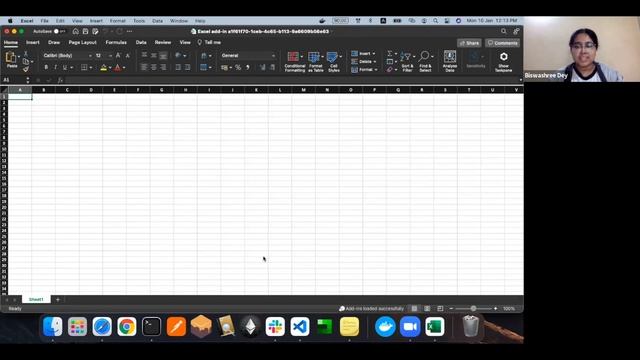The height and width of the screenshot is (360, 640).
Task: Open the Page Layout ribbon tab
Action: coord(82,42)
